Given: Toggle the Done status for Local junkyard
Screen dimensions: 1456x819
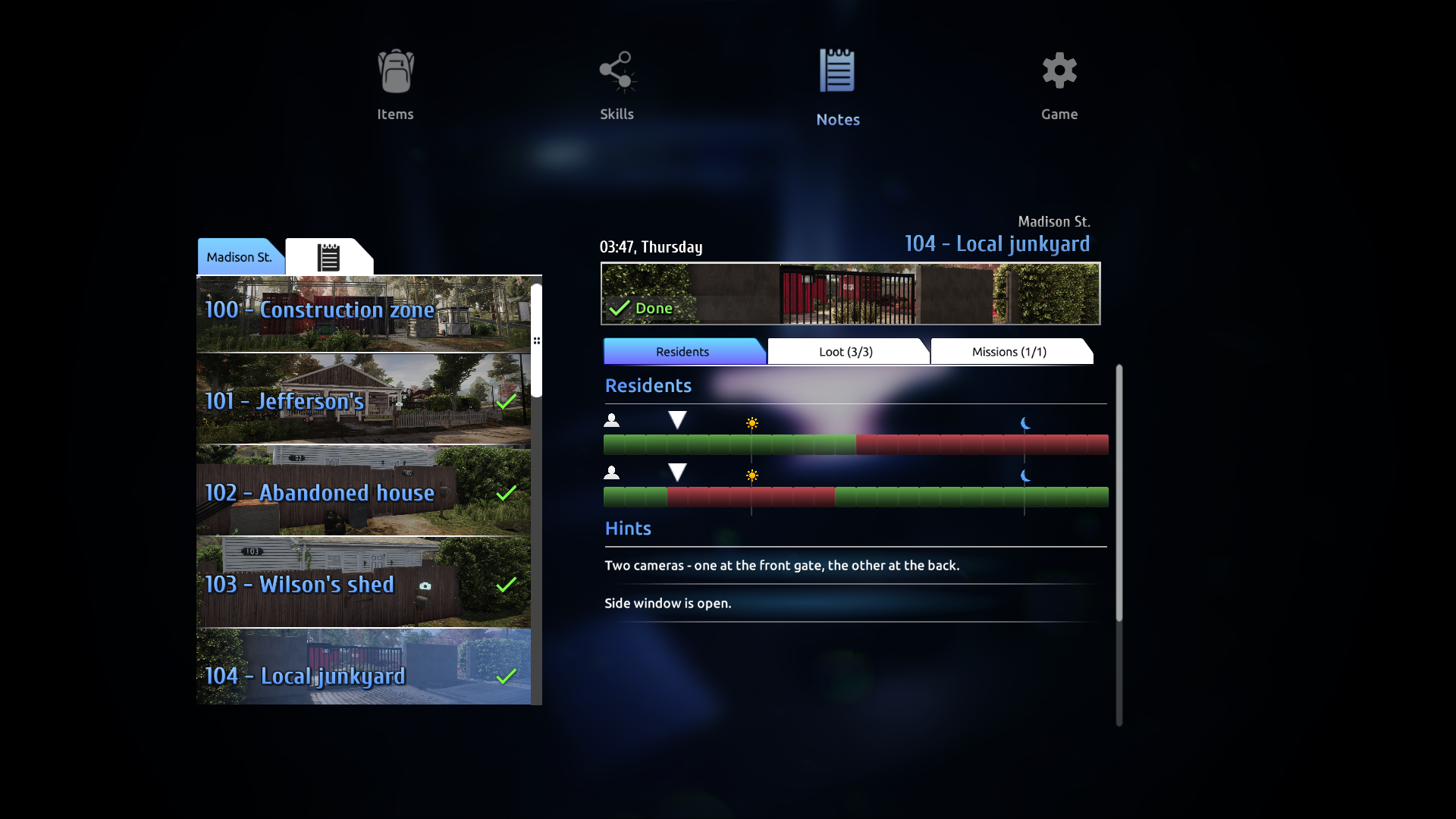Looking at the screenshot, I should [640, 307].
